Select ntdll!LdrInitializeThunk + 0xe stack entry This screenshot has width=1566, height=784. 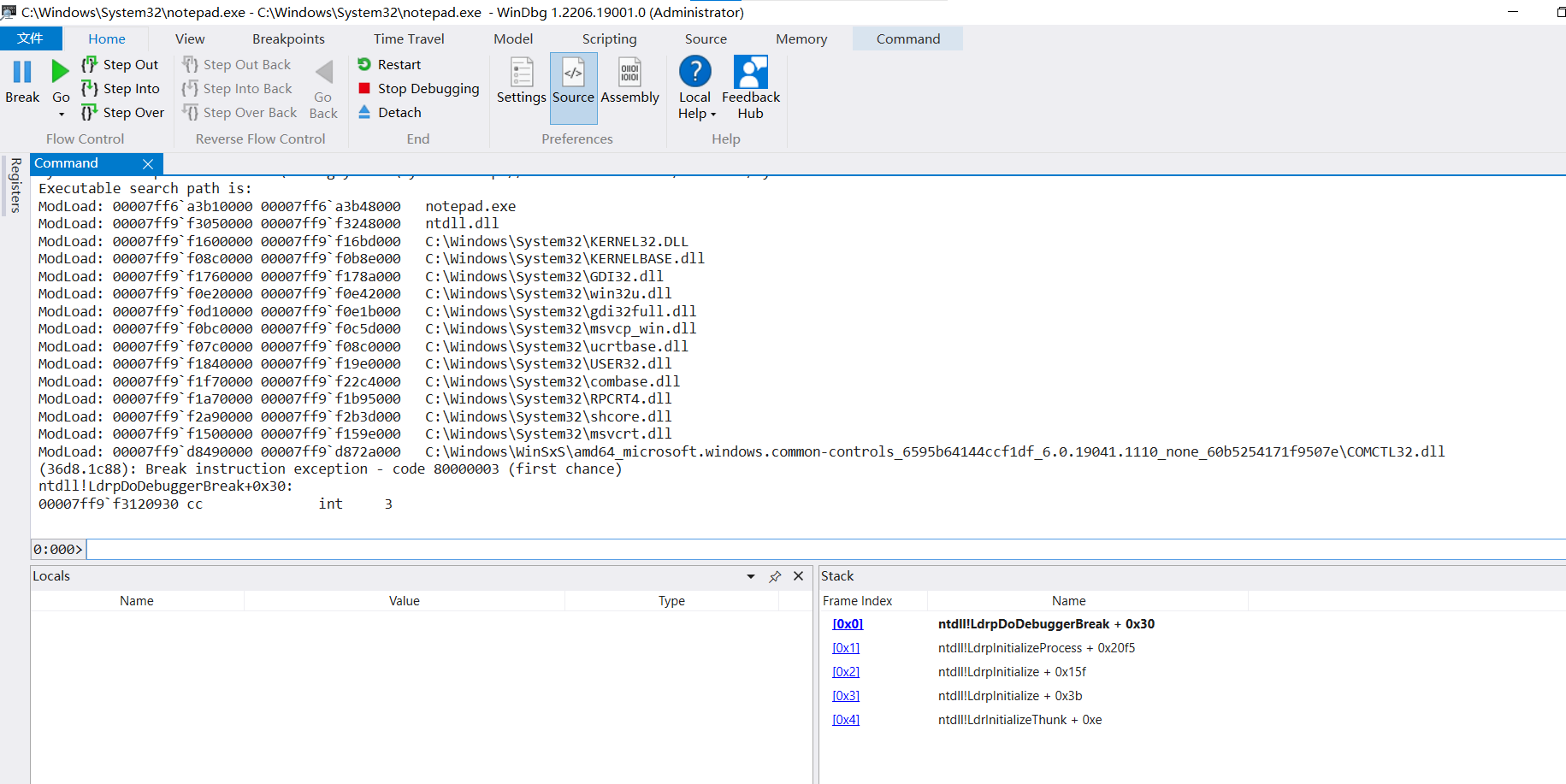pyautogui.click(x=1019, y=720)
